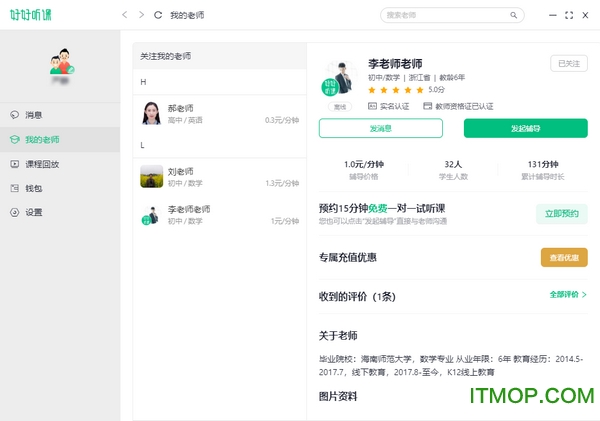Click the 查看优惠 button
This screenshot has width=600, height=421.
564,258
